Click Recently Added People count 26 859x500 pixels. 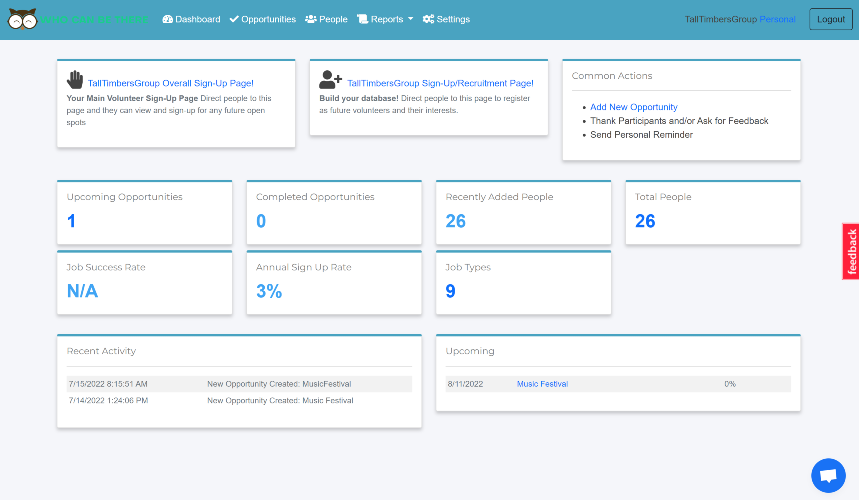pyautogui.click(x=455, y=221)
